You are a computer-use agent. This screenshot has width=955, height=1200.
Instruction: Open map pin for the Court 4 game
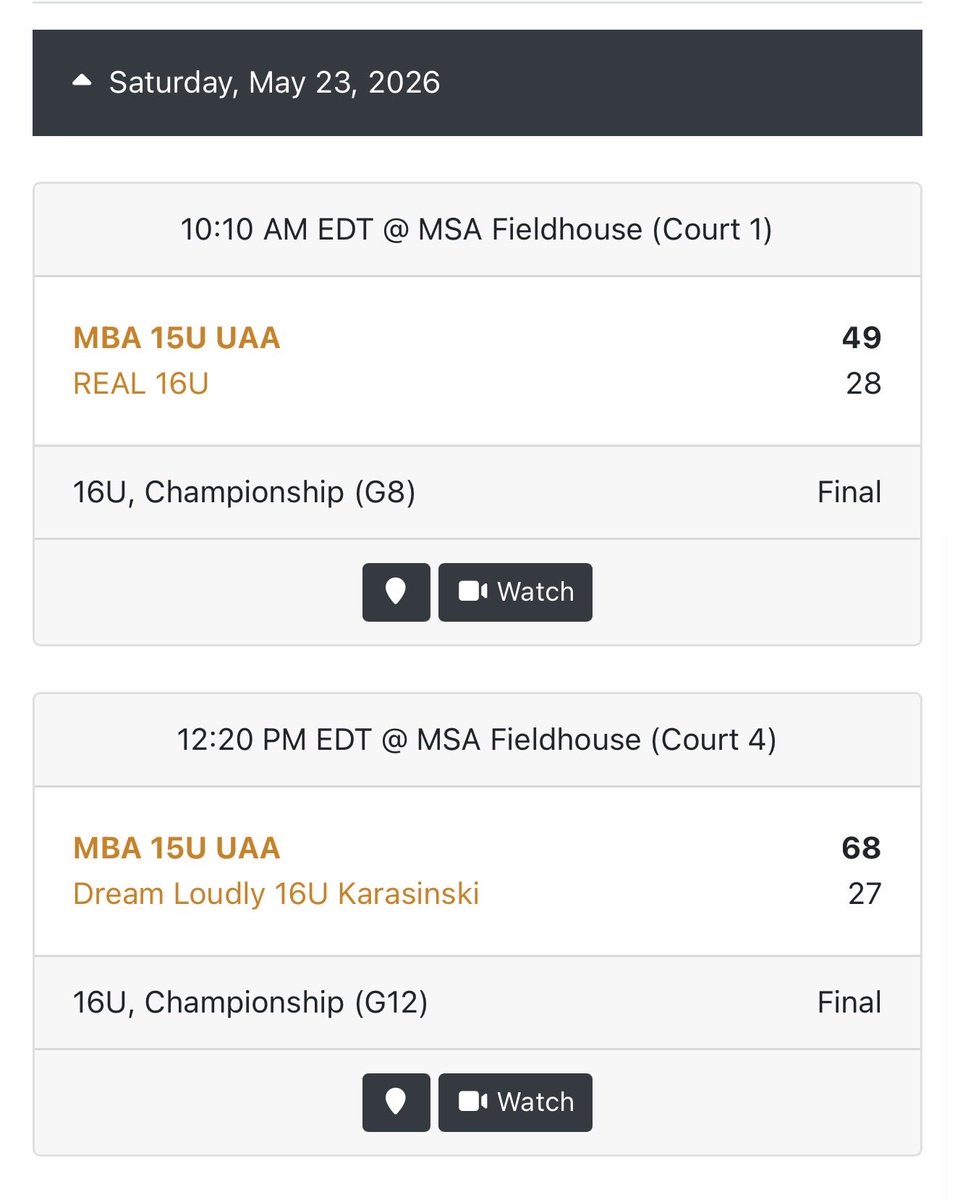[396, 1102]
